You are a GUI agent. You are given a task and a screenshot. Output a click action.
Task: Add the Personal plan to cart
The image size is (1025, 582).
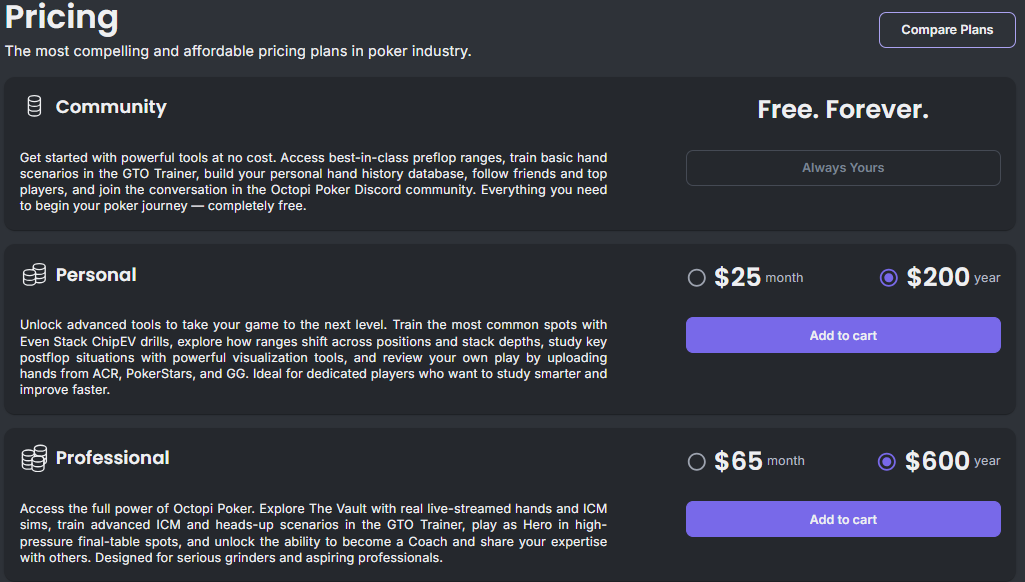tap(842, 334)
